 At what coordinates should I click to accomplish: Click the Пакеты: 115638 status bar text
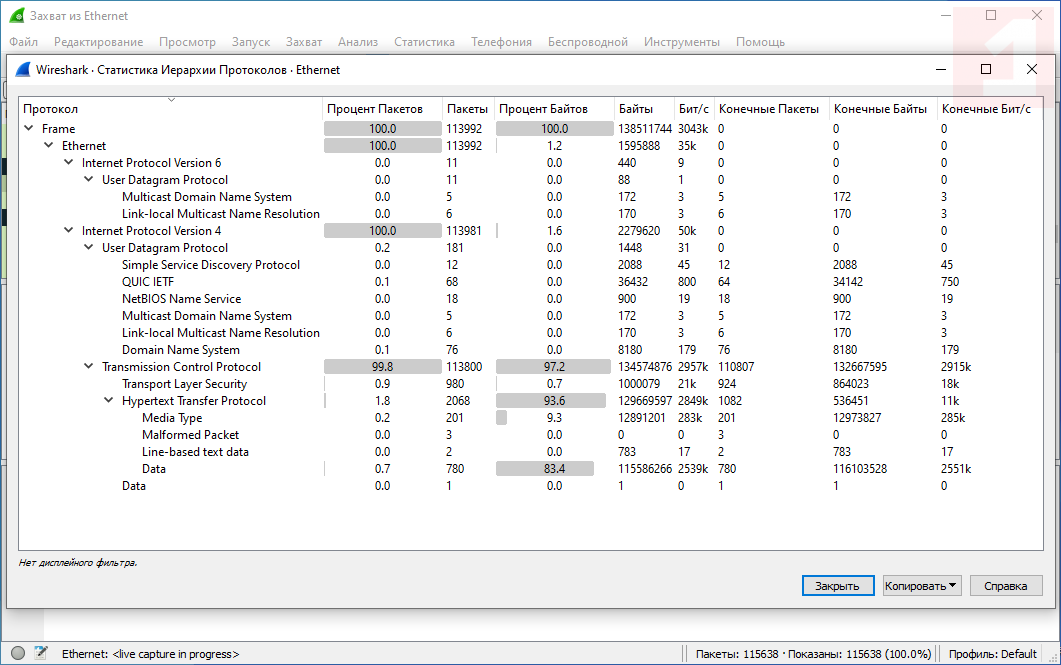(737, 653)
